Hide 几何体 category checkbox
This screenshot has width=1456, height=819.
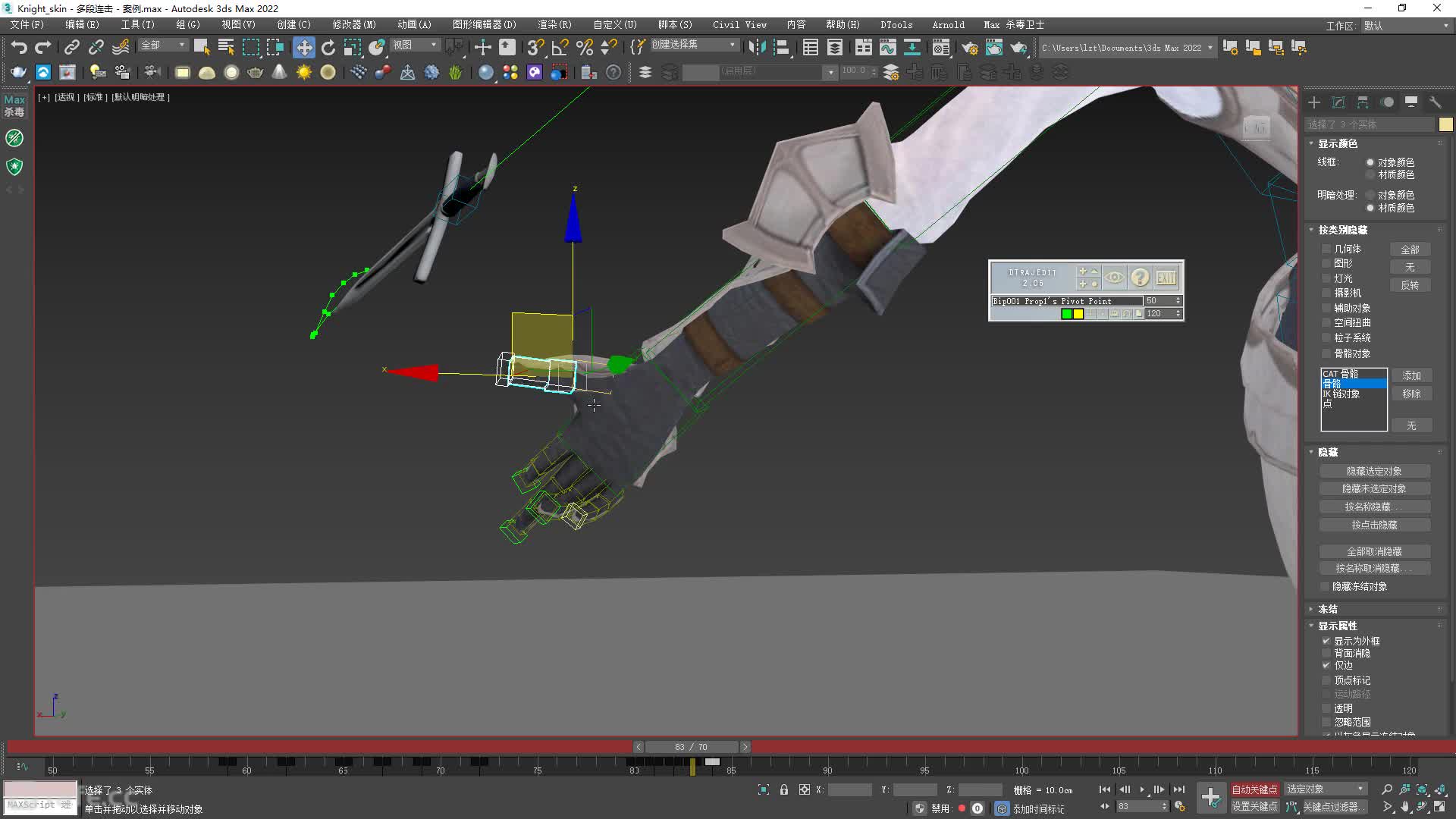1326,249
